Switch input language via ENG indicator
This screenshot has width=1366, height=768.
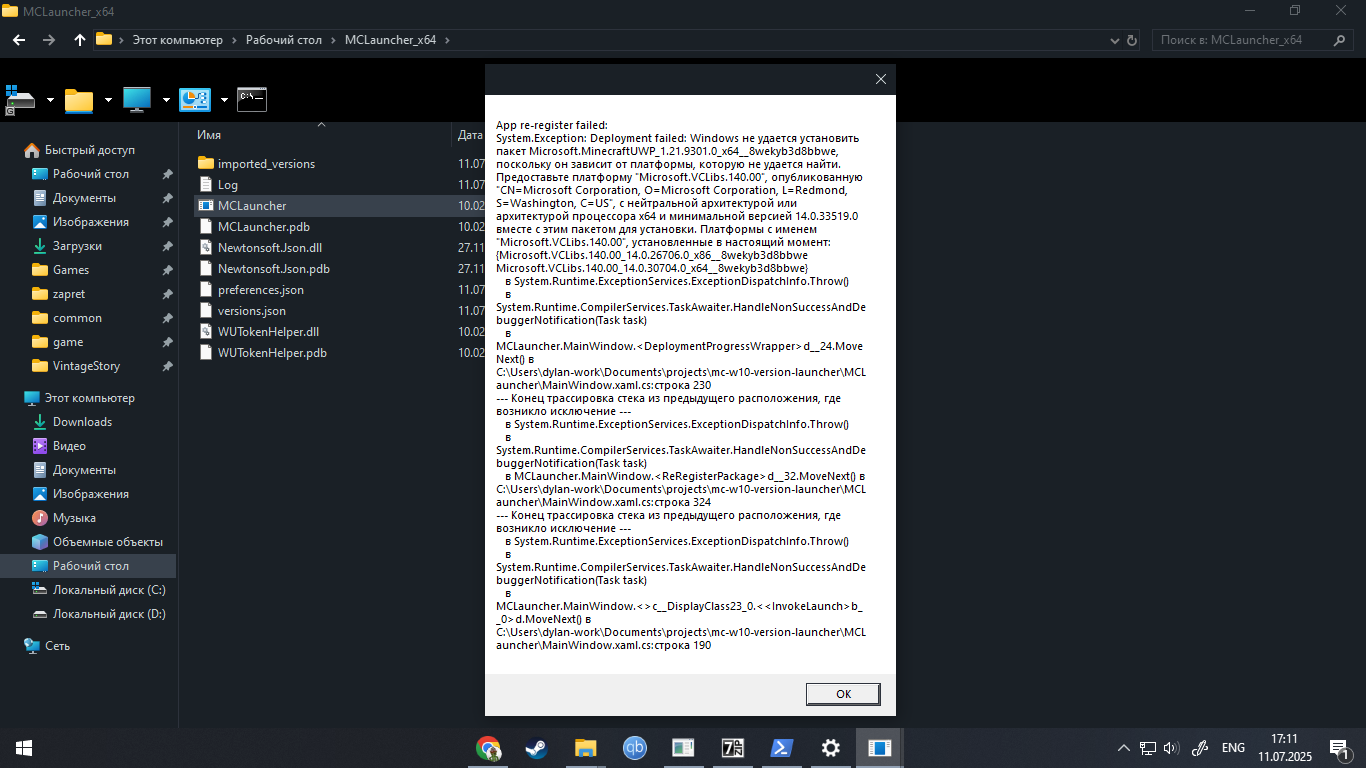click(1233, 748)
